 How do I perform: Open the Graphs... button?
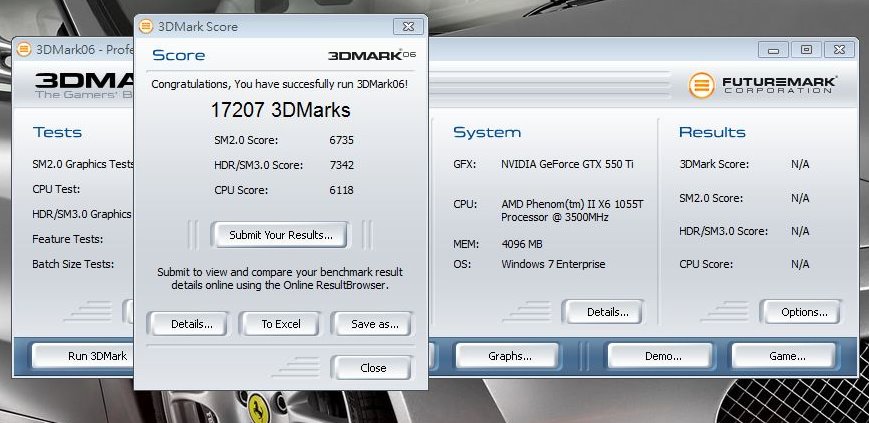click(x=509, y=356)
